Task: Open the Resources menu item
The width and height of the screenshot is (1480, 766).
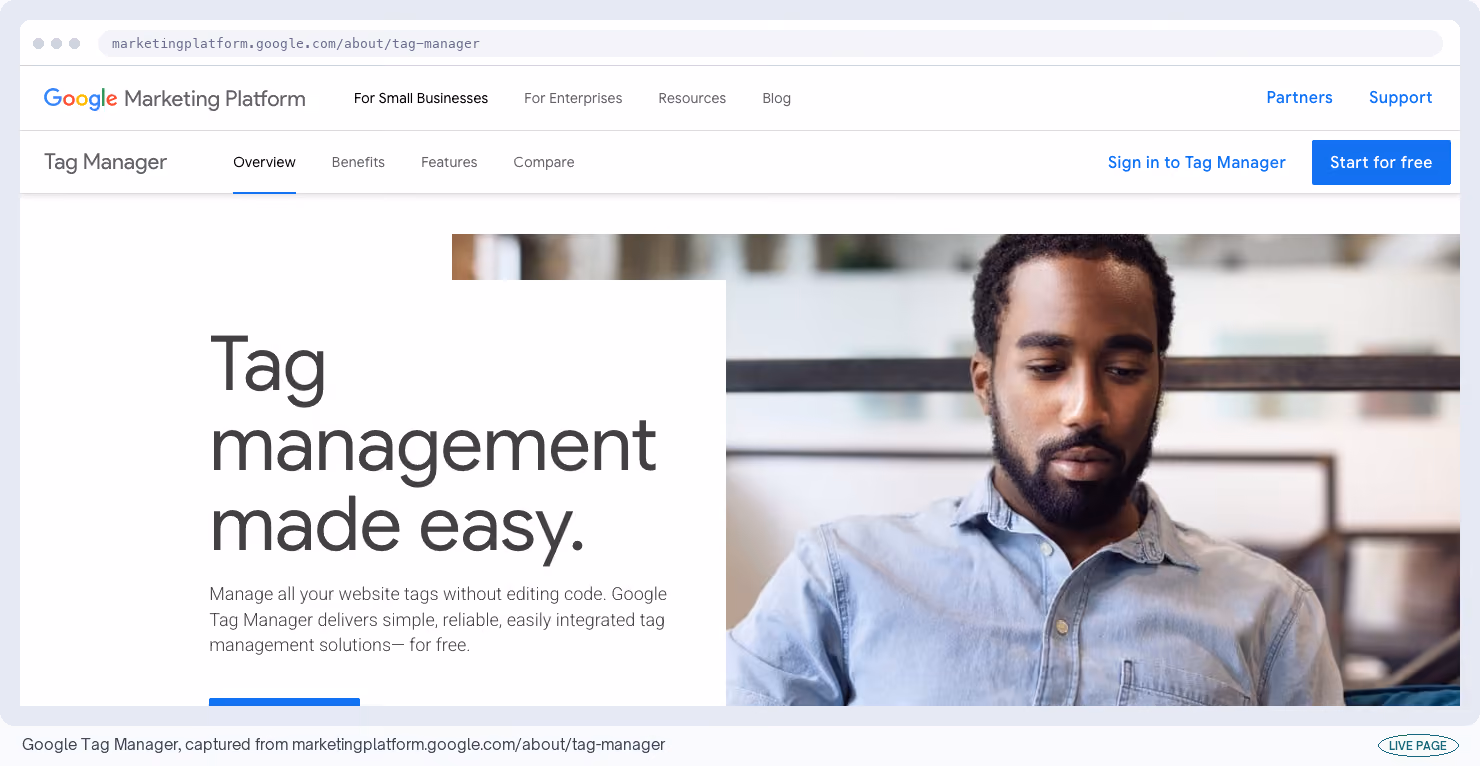Action: (692, 98)
